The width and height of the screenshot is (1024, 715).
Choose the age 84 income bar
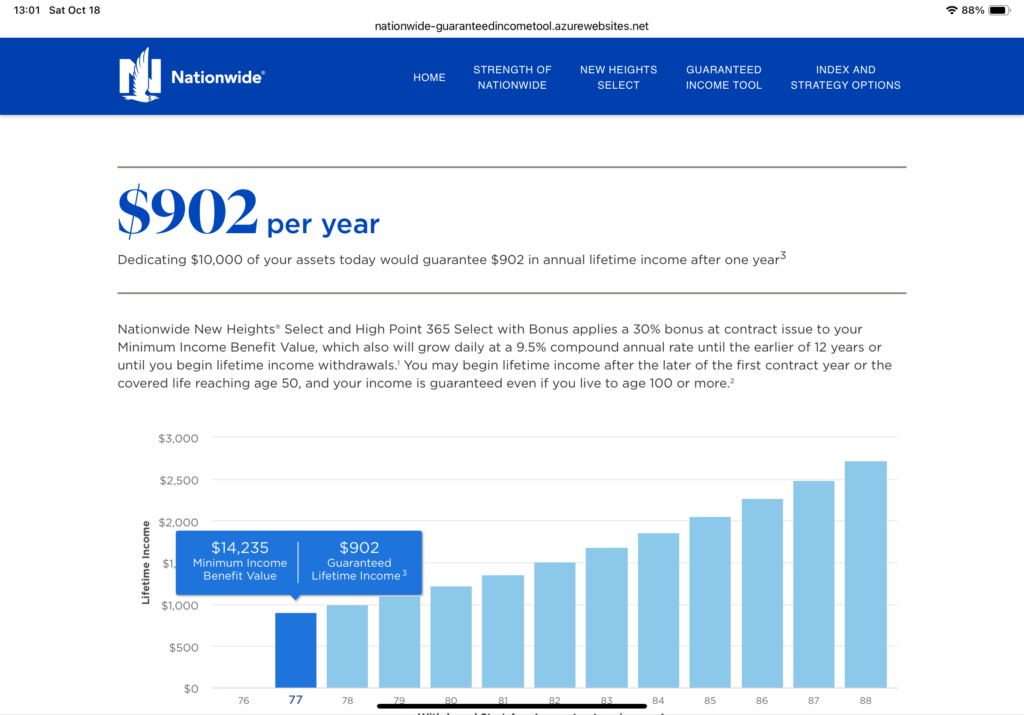(658, 610)
